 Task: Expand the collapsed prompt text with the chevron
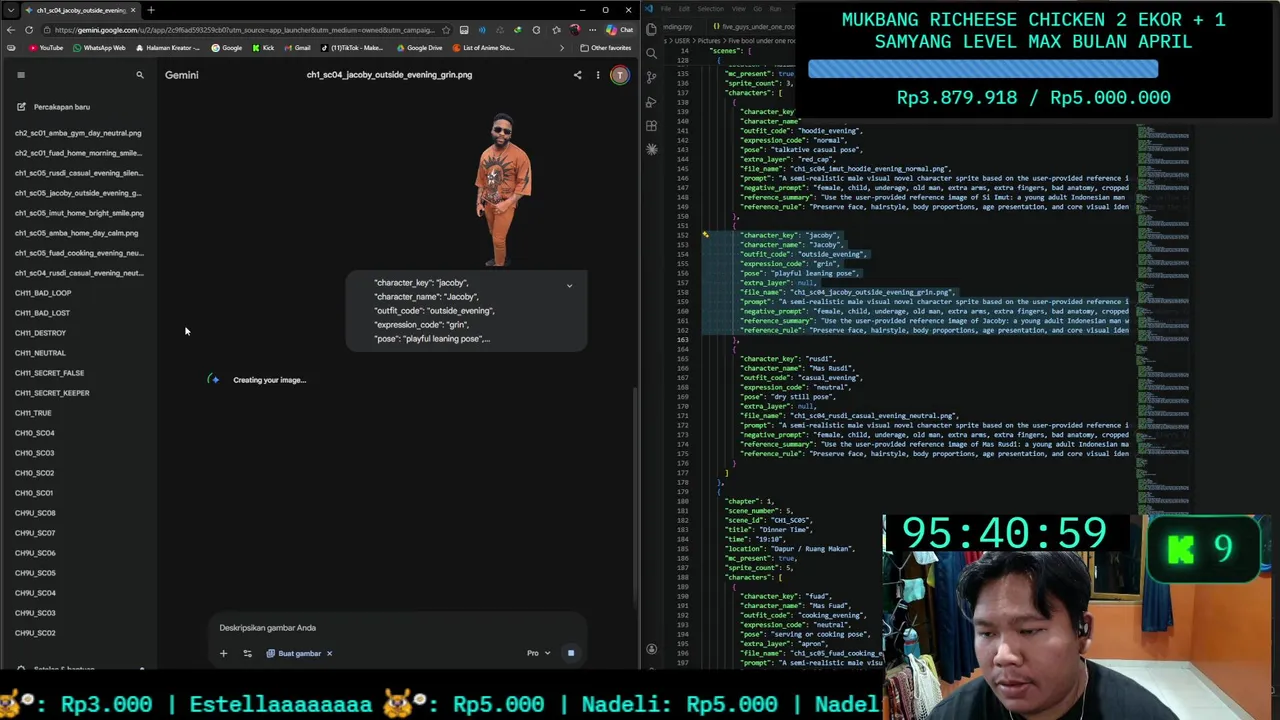[x=570, y=285]
